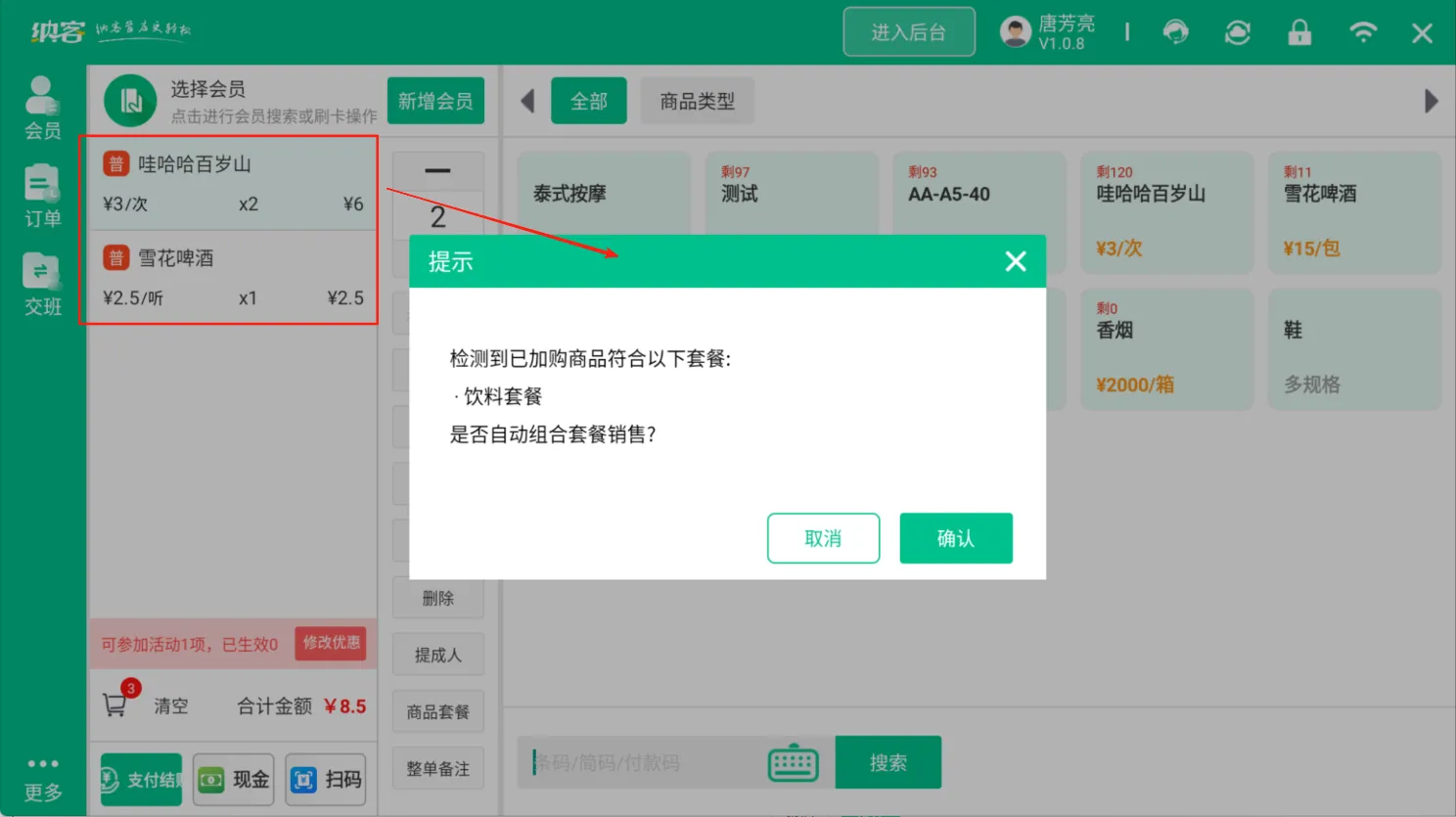This screenshot has width=1456, height=817.
Task: Switch to the 全部 category tab
Action: [588, 100]
